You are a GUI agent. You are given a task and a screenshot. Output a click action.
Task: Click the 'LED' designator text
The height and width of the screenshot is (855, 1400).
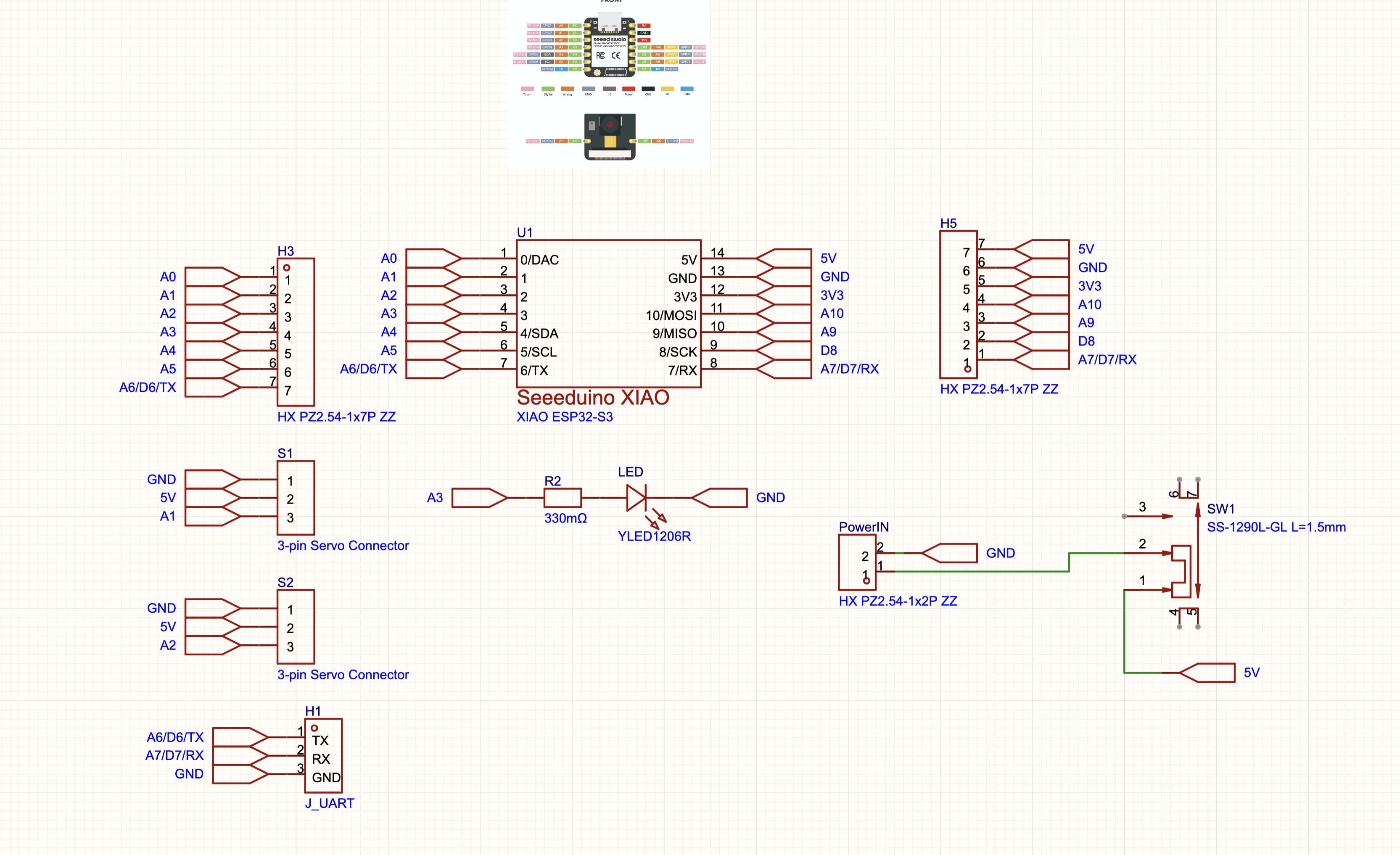(x=630, y=472)
